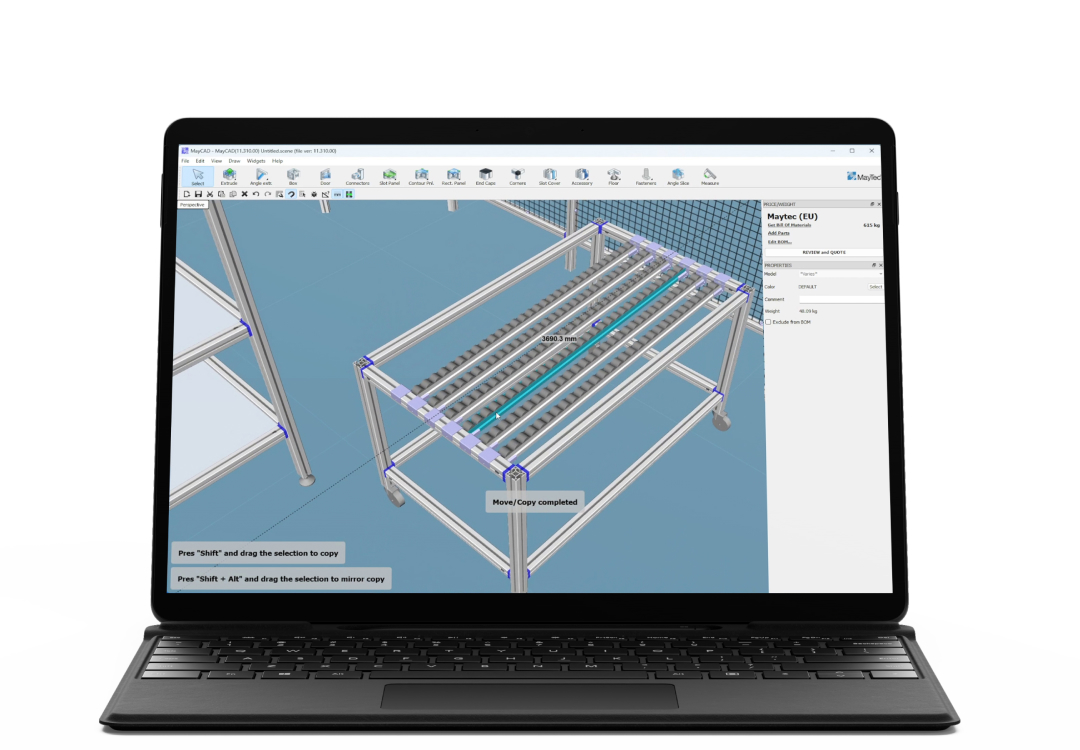Float the Properties panel
Viewport: 1080px width, 750px height.
point(872,265)
